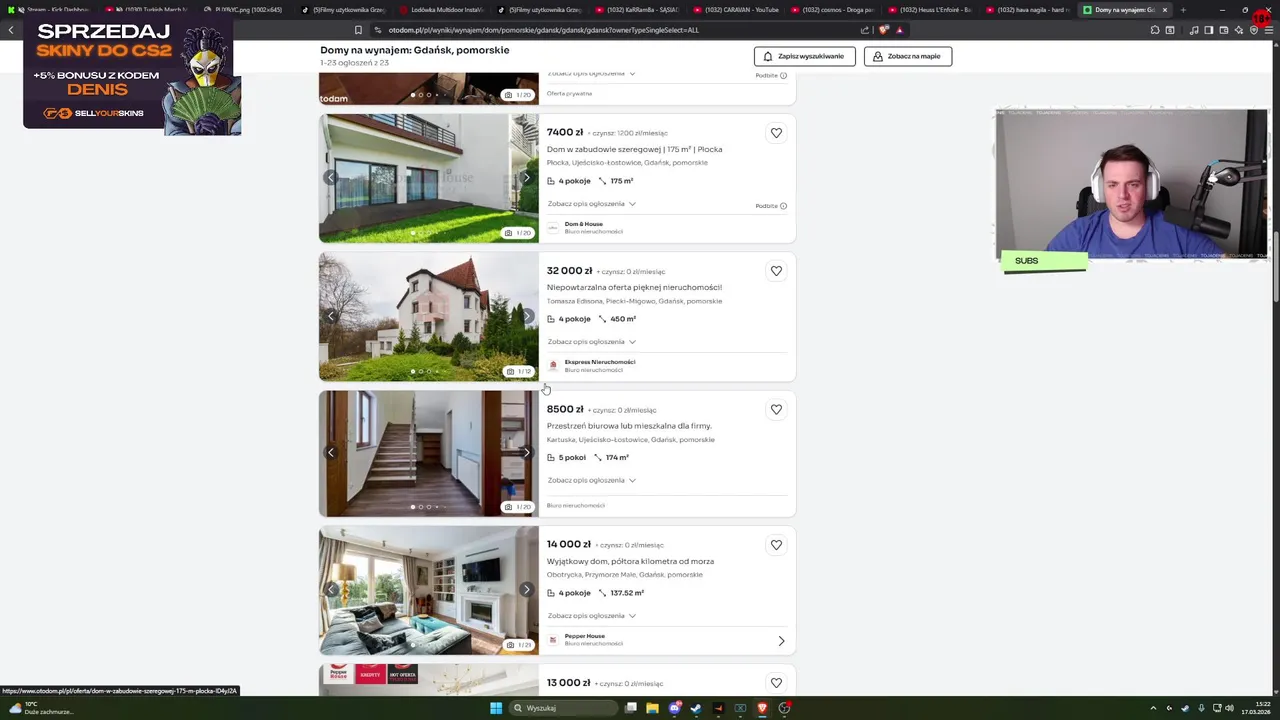1280x720 pixels.
Task: Previous photo arrow on 32 000 zł villa
Action: (331, 316)
